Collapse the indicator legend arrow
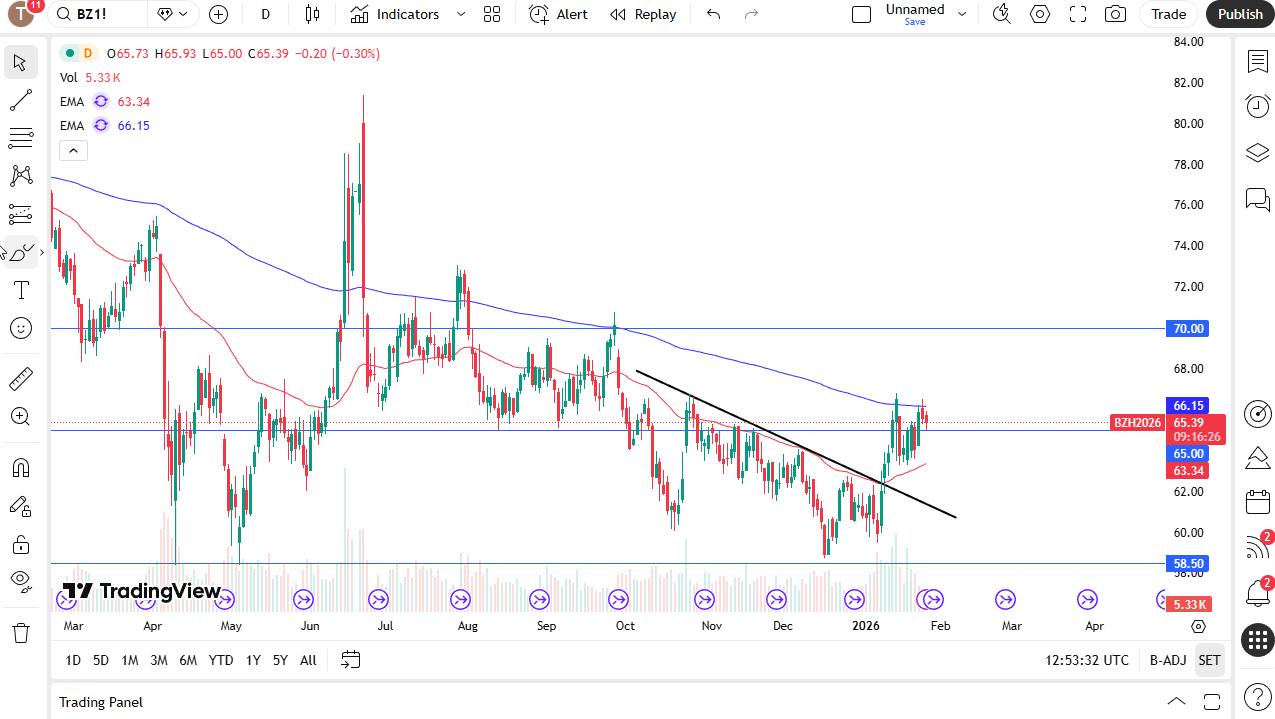The image size is (1275, 719). coord(74,151)
